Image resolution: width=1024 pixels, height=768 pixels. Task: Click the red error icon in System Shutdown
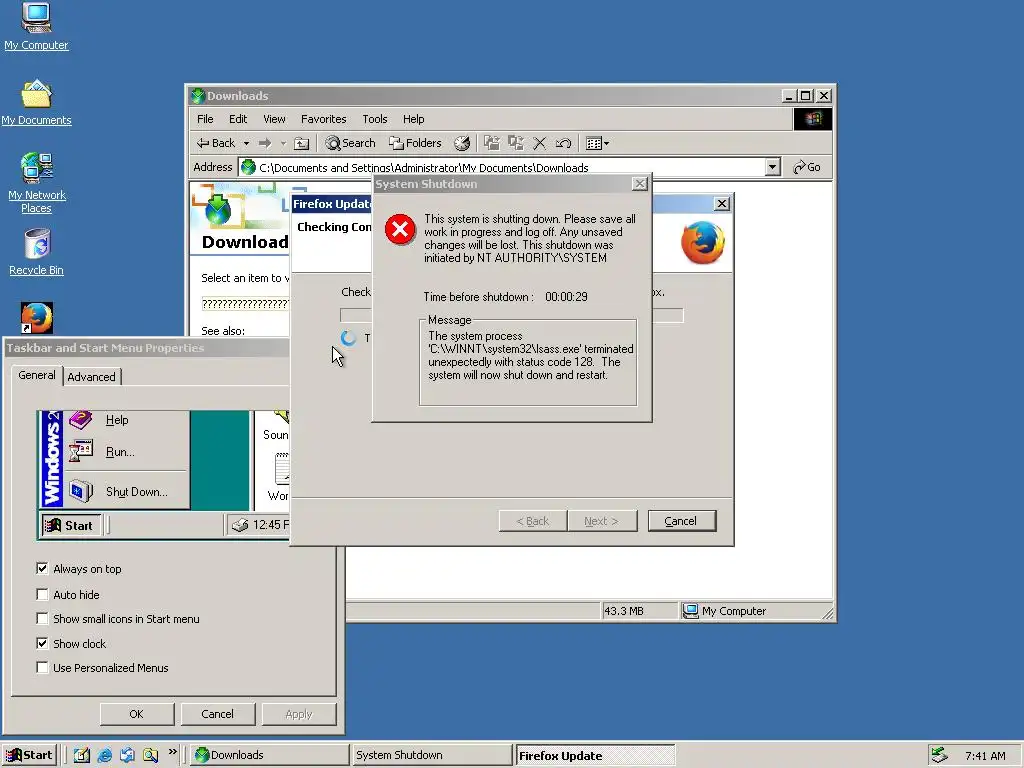(400, 230)
